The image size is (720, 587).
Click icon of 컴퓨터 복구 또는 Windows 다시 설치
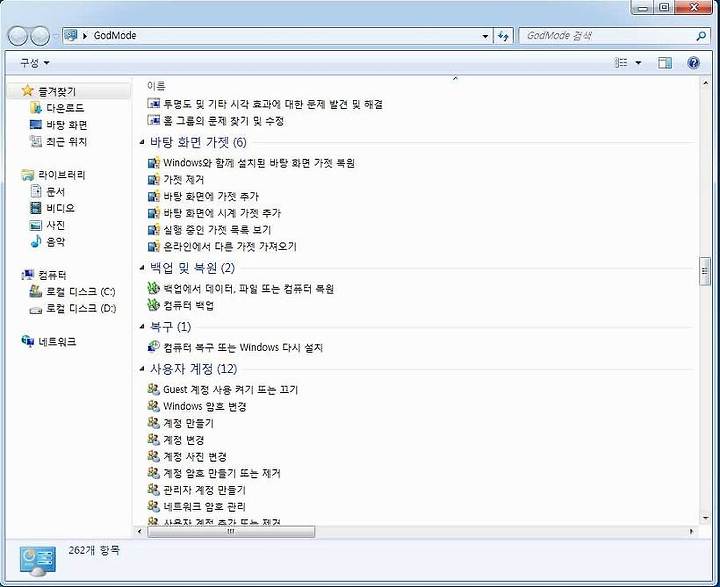(153, 347)
